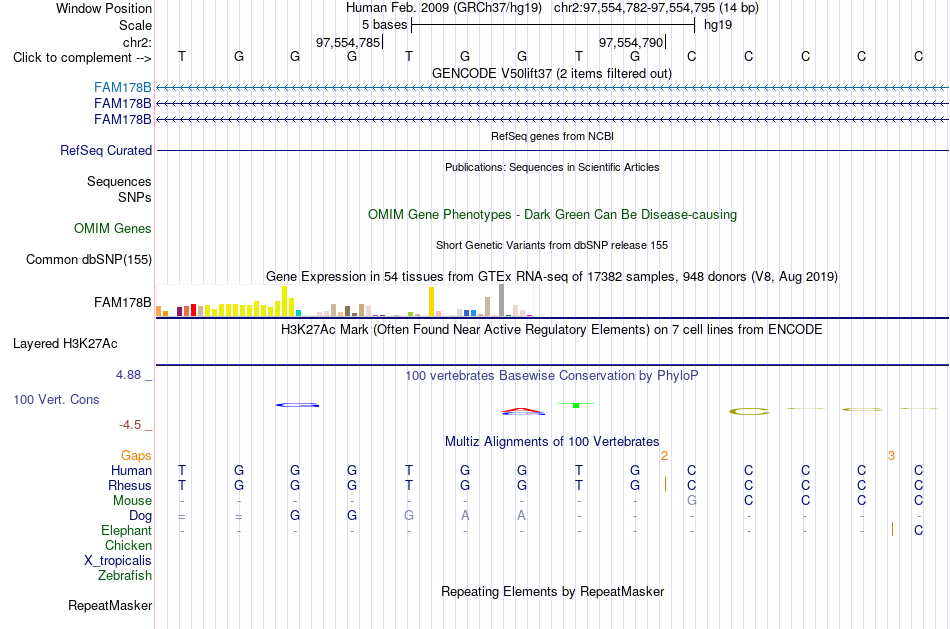Click the 'hg19' label beside the scale bar
Image resolution: width=950 pixels, height=629 pixels.
tap(718, 25)
